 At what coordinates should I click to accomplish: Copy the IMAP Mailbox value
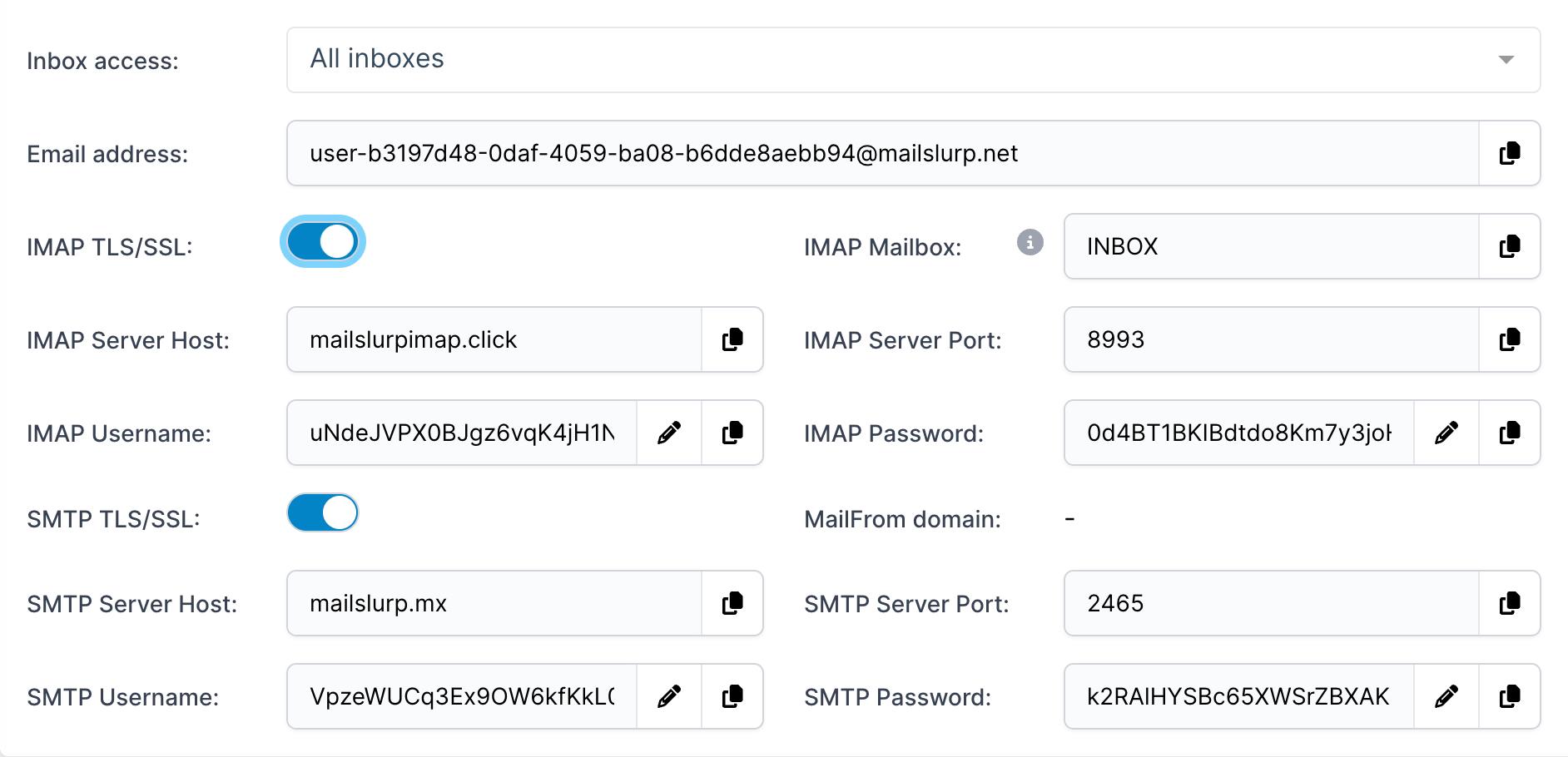tap(1509, 246)
